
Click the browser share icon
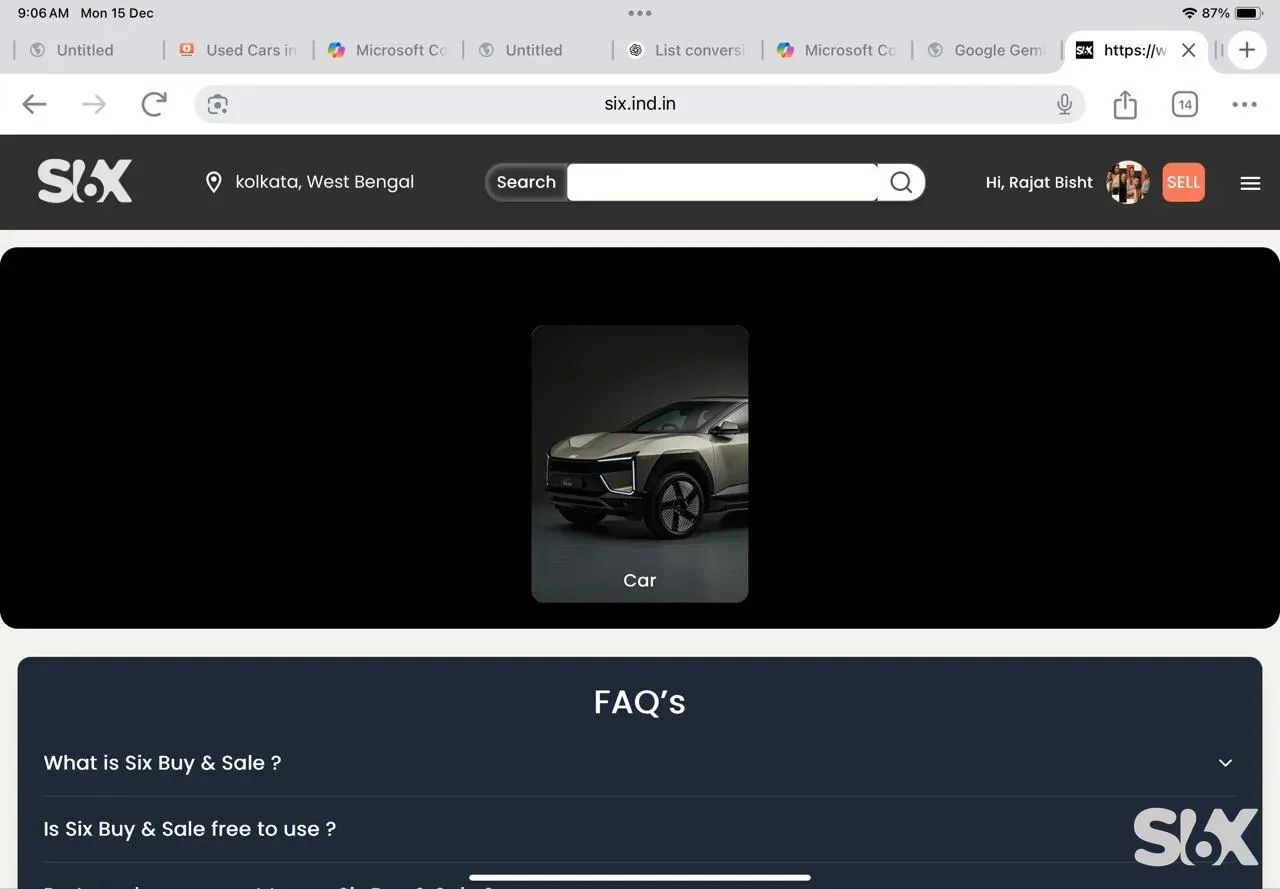(1125, 104)
